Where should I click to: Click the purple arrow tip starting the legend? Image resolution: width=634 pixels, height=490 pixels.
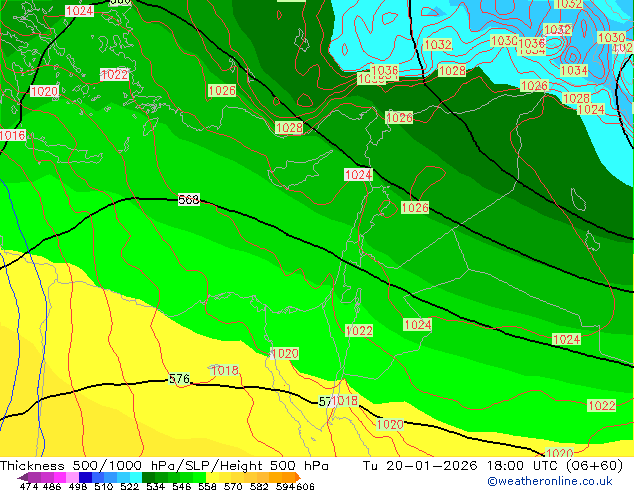tap(22, 477)
